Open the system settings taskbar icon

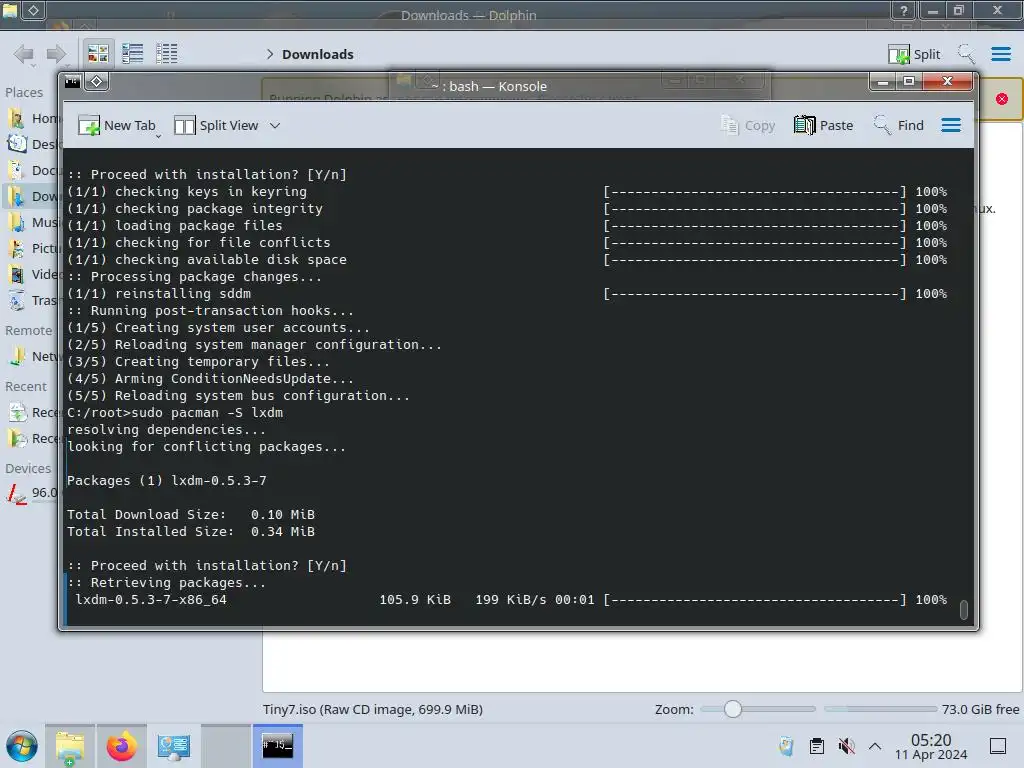174,746
